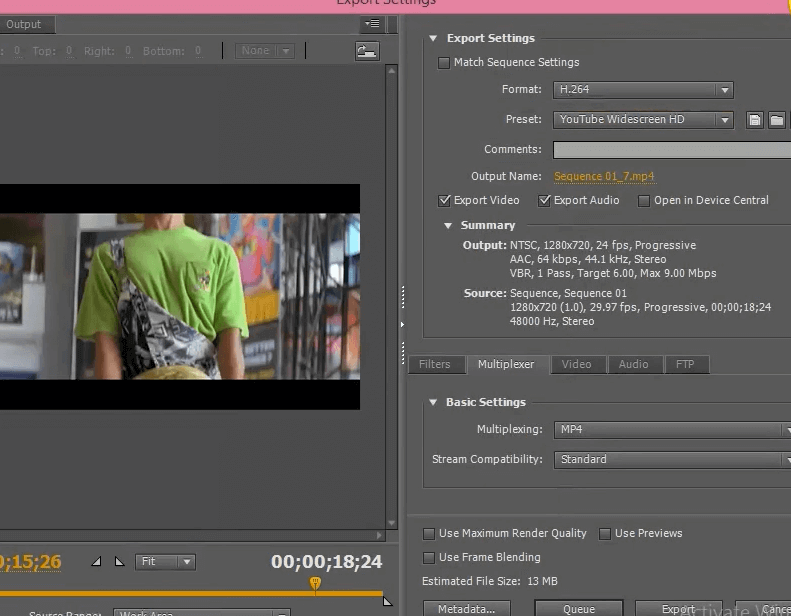Screen dimensions: 791x616
Task: Open the Output panel flyout menu icon
Action: [372, 24]
